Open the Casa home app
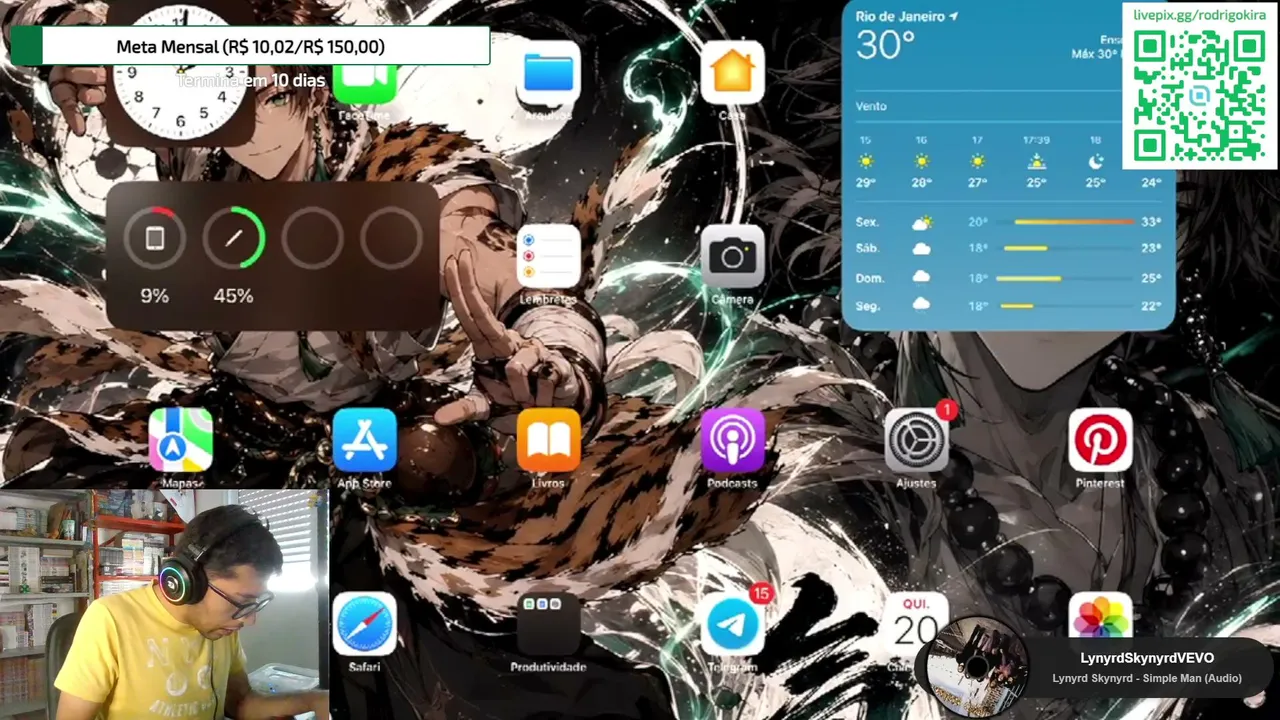Image resolution: width=1280 pixels, height=720 pixels. [x=732, y=73]
